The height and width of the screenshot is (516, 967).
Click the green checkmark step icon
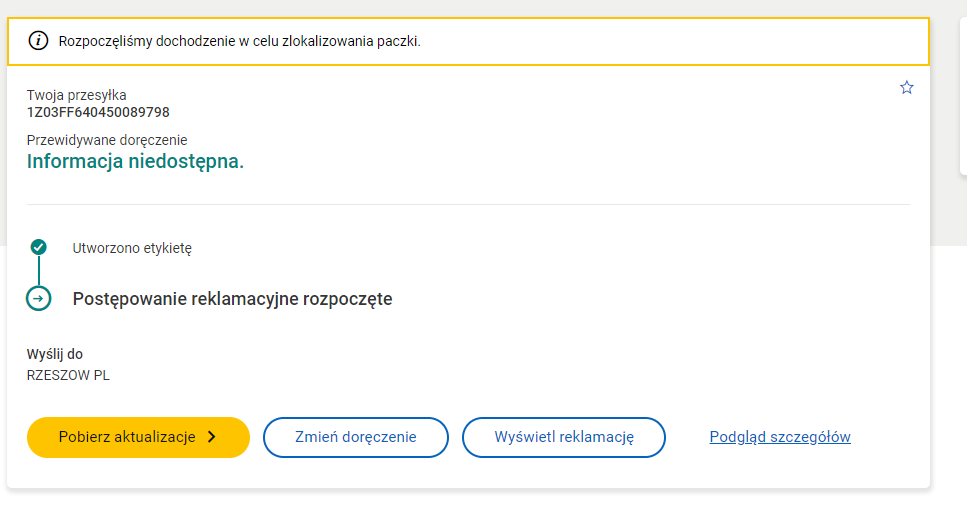(38, 247)
